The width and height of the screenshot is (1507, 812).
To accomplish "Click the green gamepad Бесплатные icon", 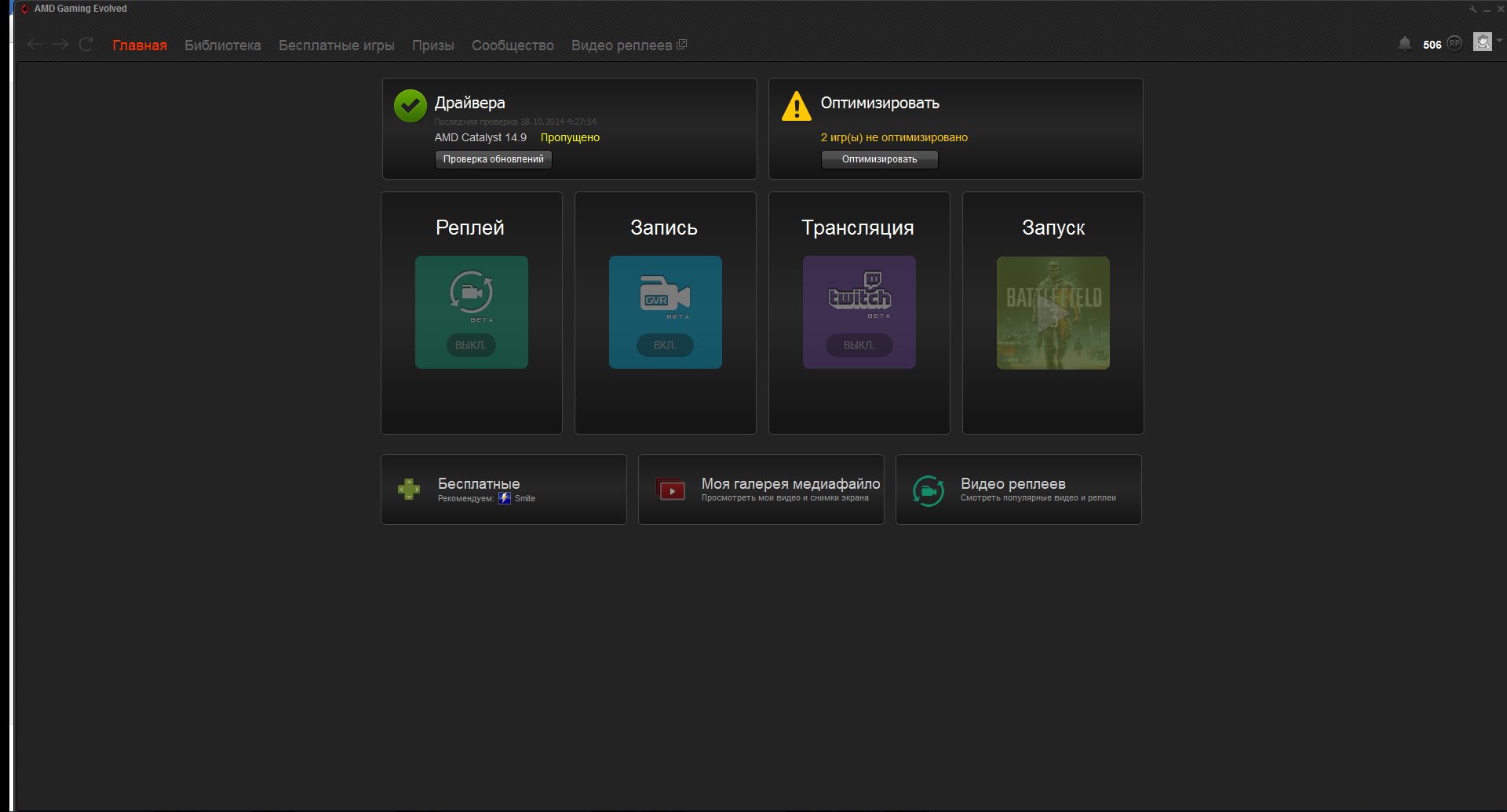I will [x=409, y=490].
